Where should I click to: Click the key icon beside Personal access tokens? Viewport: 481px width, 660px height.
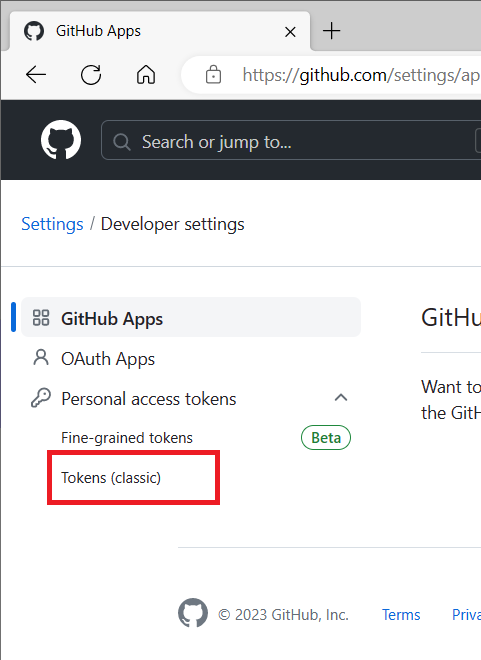pos(41,398)
